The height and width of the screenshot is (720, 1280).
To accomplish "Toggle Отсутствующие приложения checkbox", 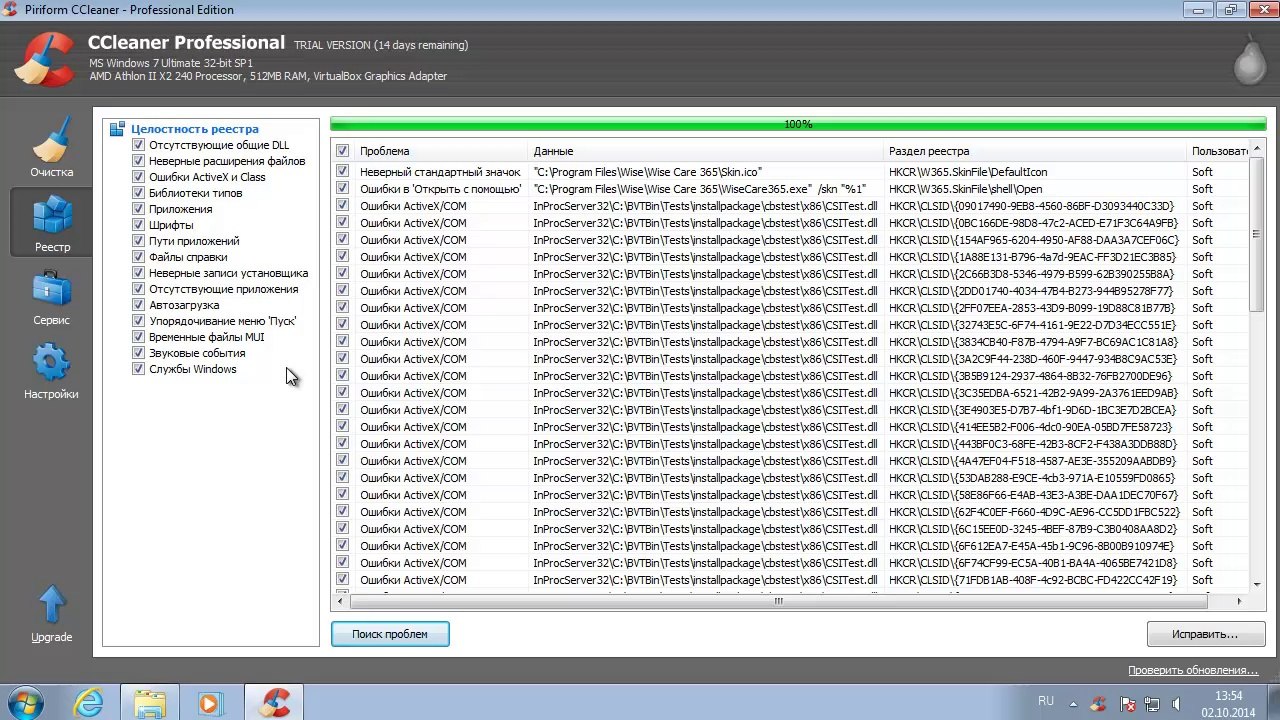I will tap(139, 289).
